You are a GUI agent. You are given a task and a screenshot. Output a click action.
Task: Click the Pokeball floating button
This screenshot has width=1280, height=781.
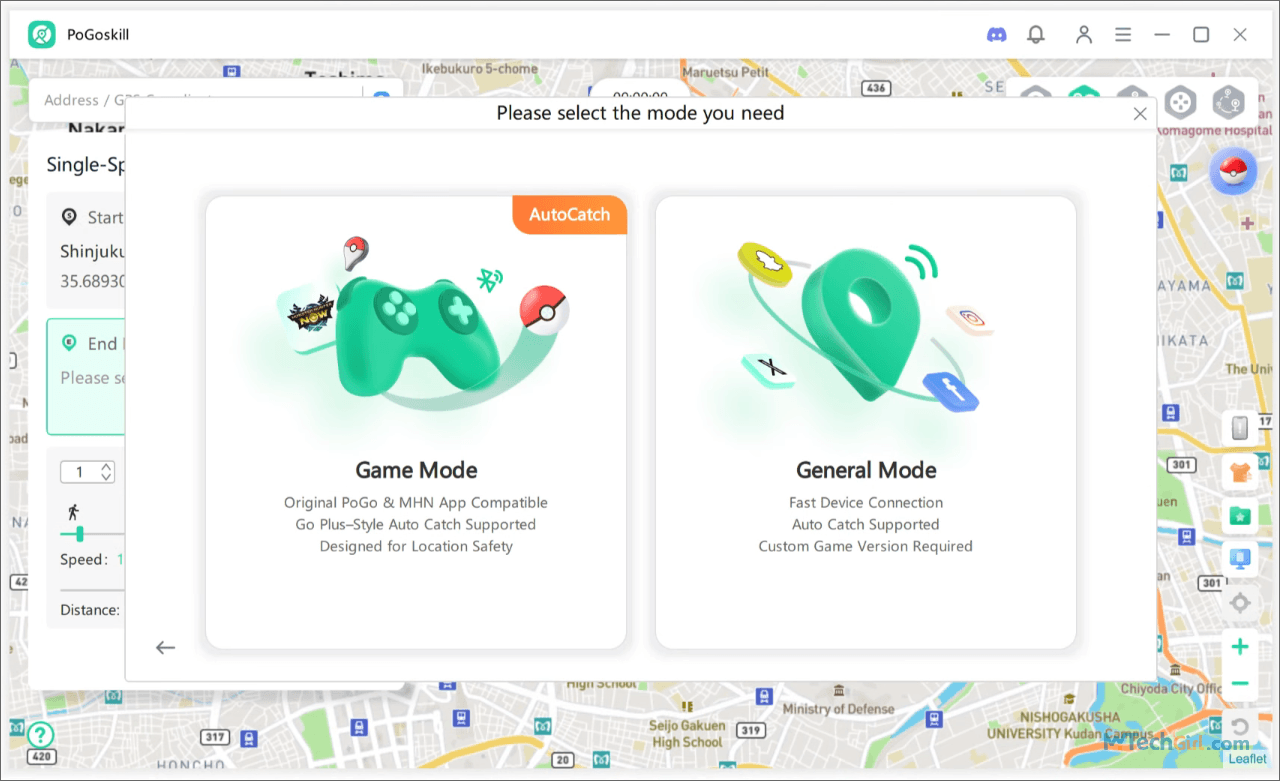[1233, 172]
